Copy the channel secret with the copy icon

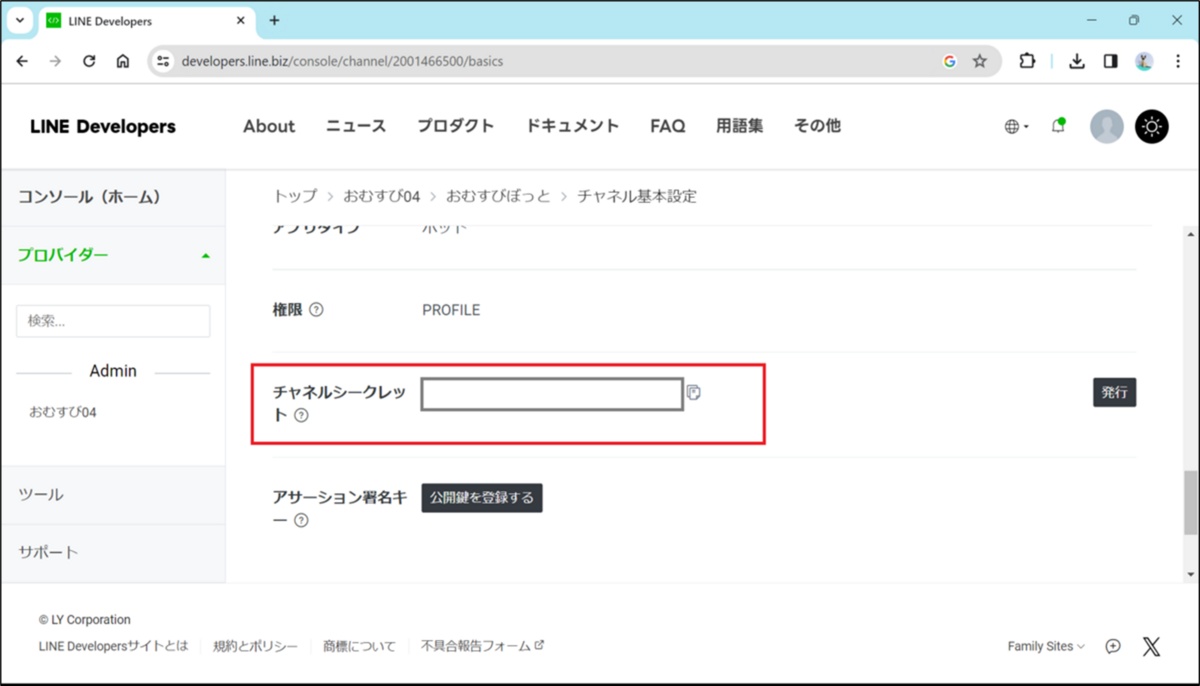point(694,393)
